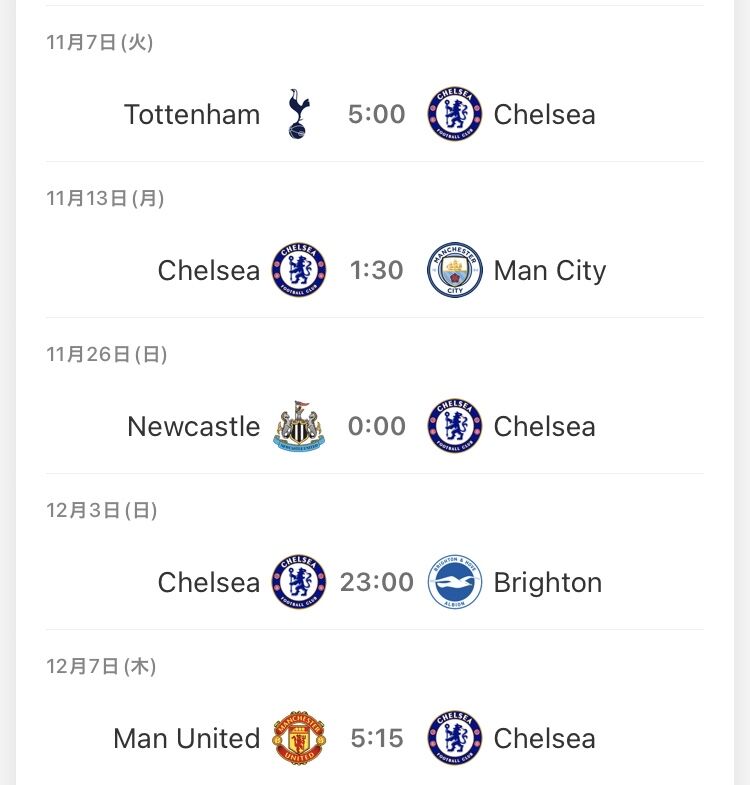Select the Man United team name
The width and height of the screenshot is (750, 785).
point(187,738)
